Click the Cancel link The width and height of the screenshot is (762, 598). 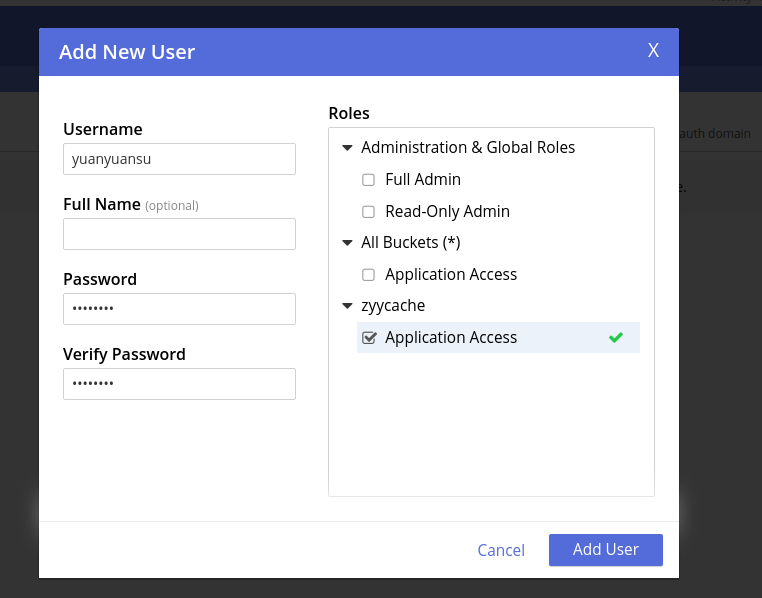click(x=501, y=550)
